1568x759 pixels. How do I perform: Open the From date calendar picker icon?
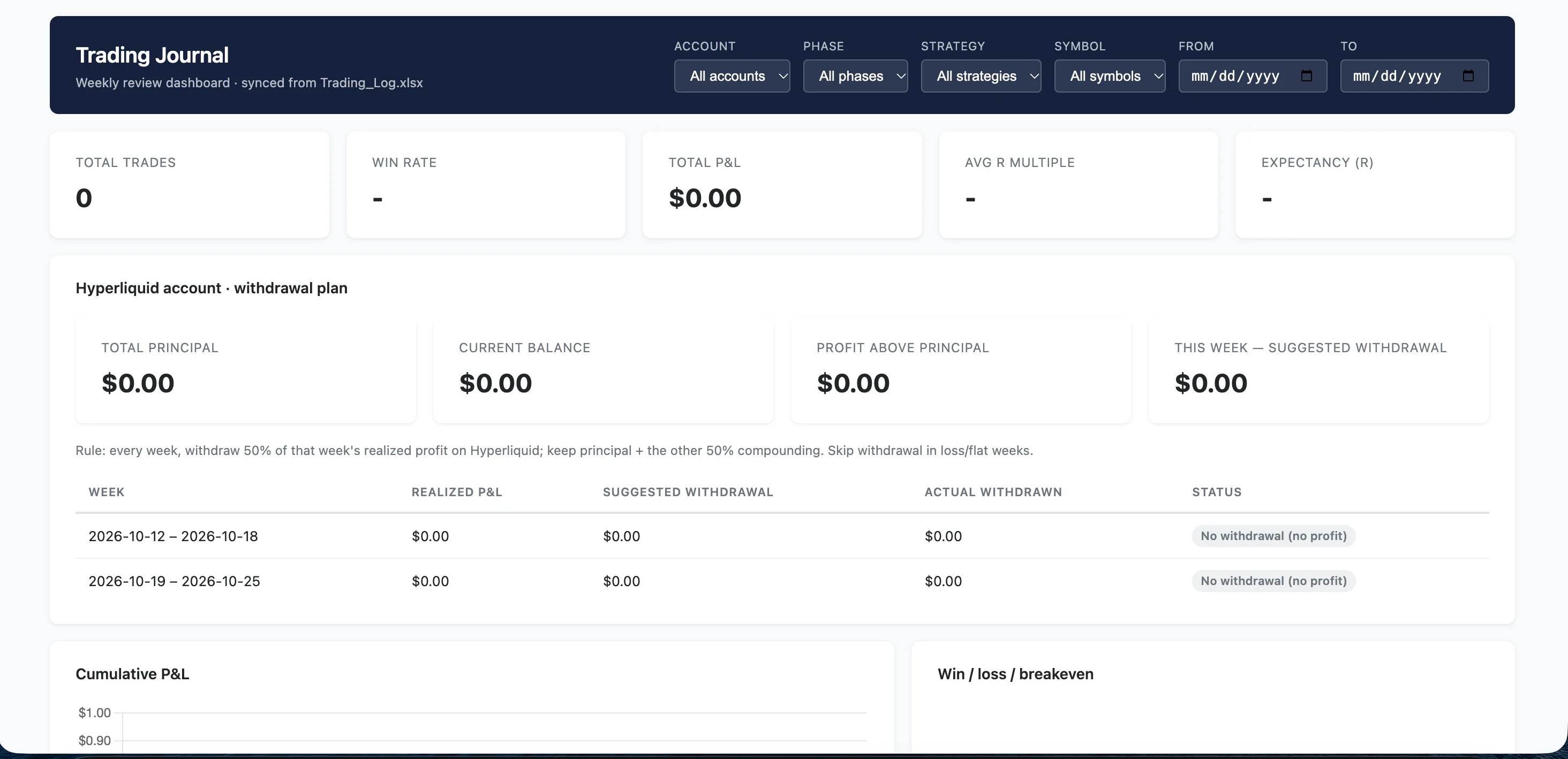point(1306,76)
